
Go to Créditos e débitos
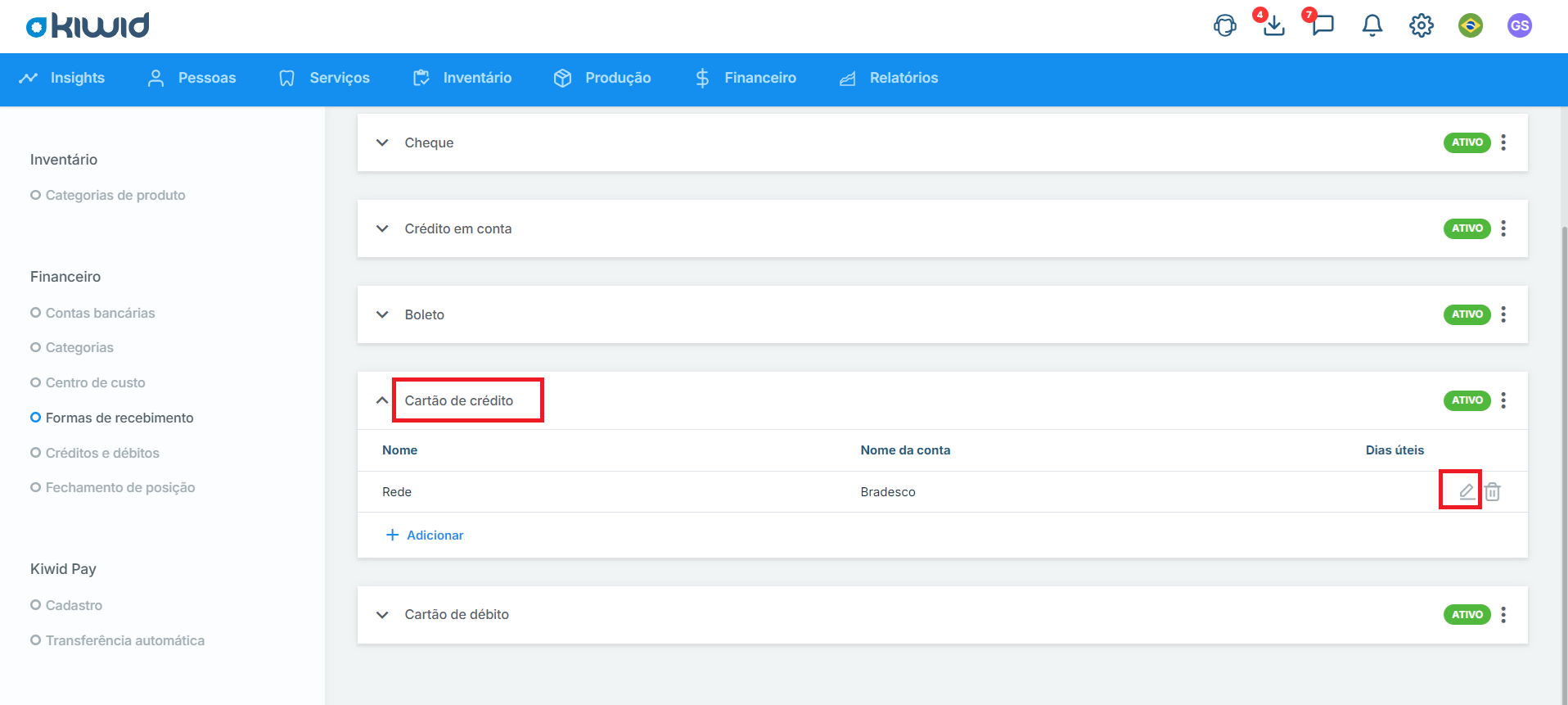pos(95,453)
